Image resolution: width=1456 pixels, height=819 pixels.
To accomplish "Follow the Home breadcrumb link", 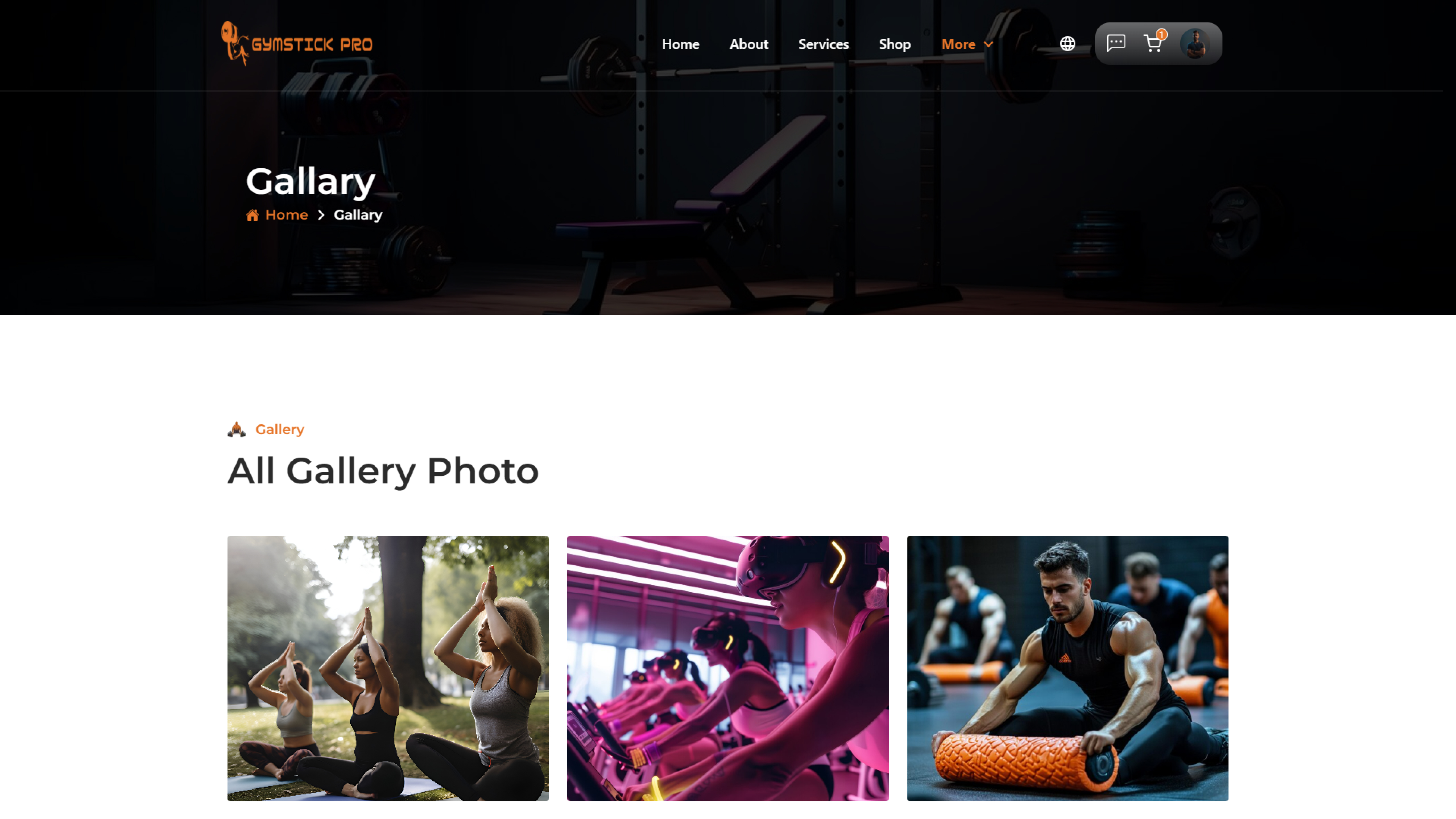I will coord(287,215).
